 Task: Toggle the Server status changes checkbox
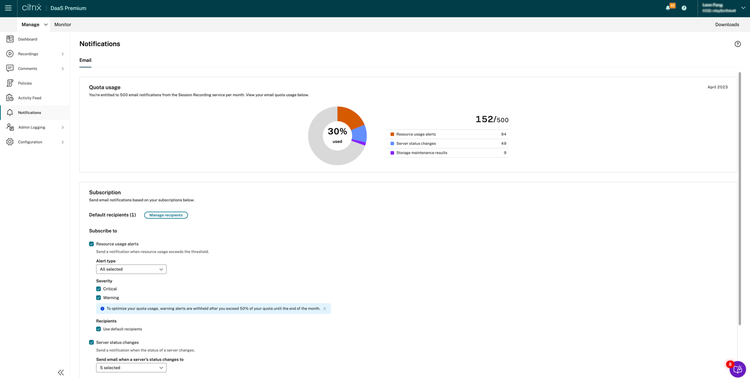pos(91,343)
